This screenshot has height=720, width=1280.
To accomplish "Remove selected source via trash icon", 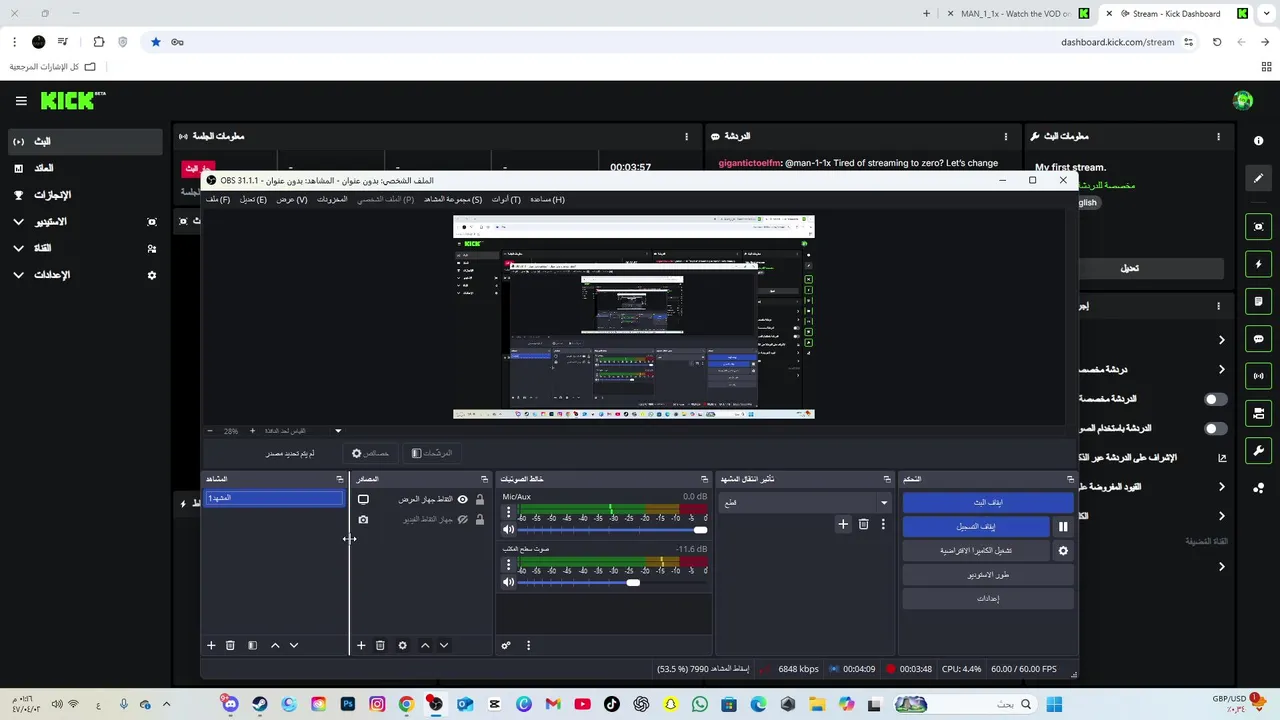I will coord(380,645).
